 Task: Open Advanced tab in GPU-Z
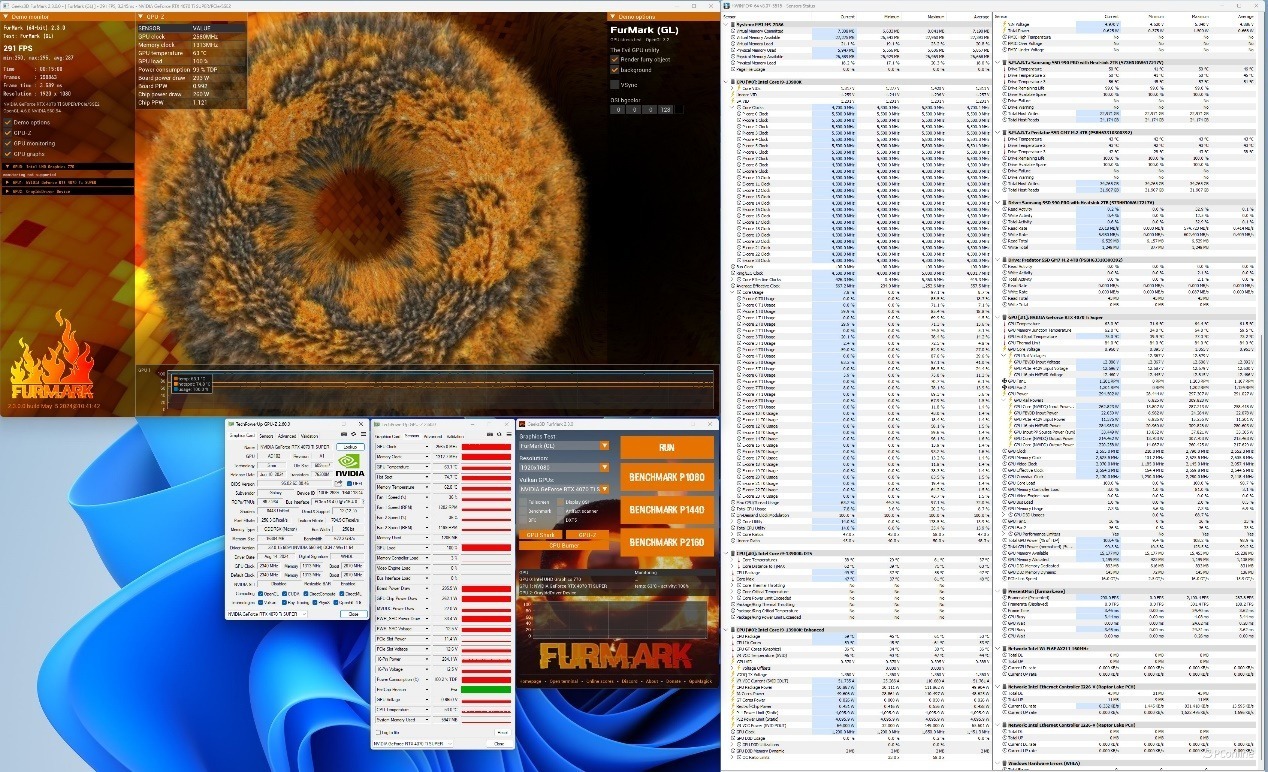(287, 436)
